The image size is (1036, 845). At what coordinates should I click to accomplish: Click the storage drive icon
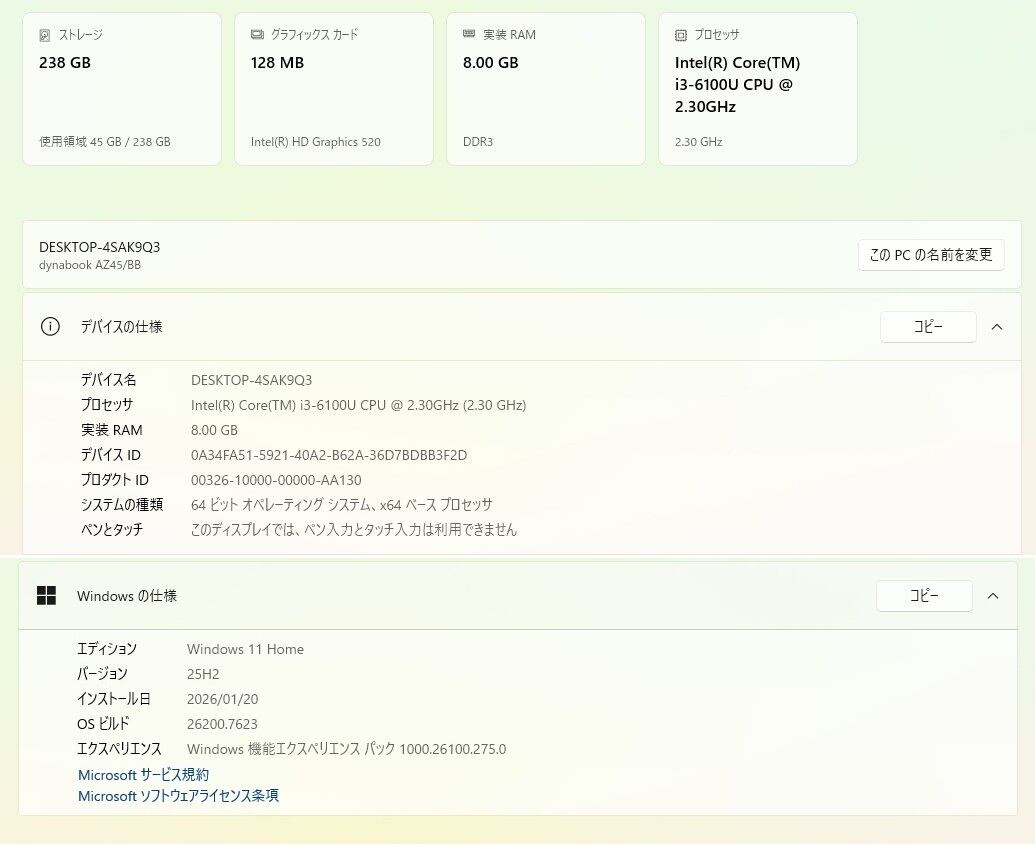[45, 35]
